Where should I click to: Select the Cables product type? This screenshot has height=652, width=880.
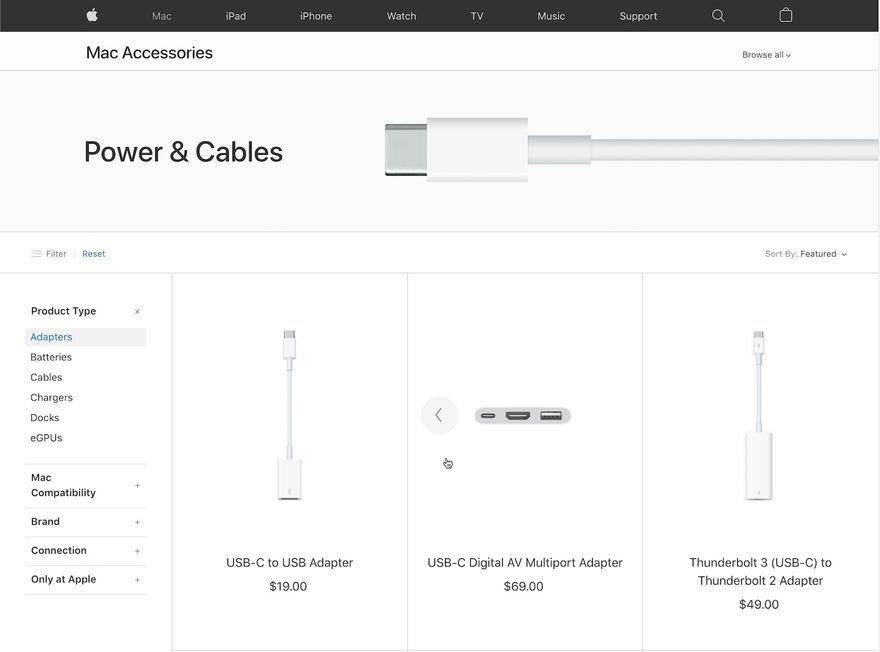click(x=46, y=377)
